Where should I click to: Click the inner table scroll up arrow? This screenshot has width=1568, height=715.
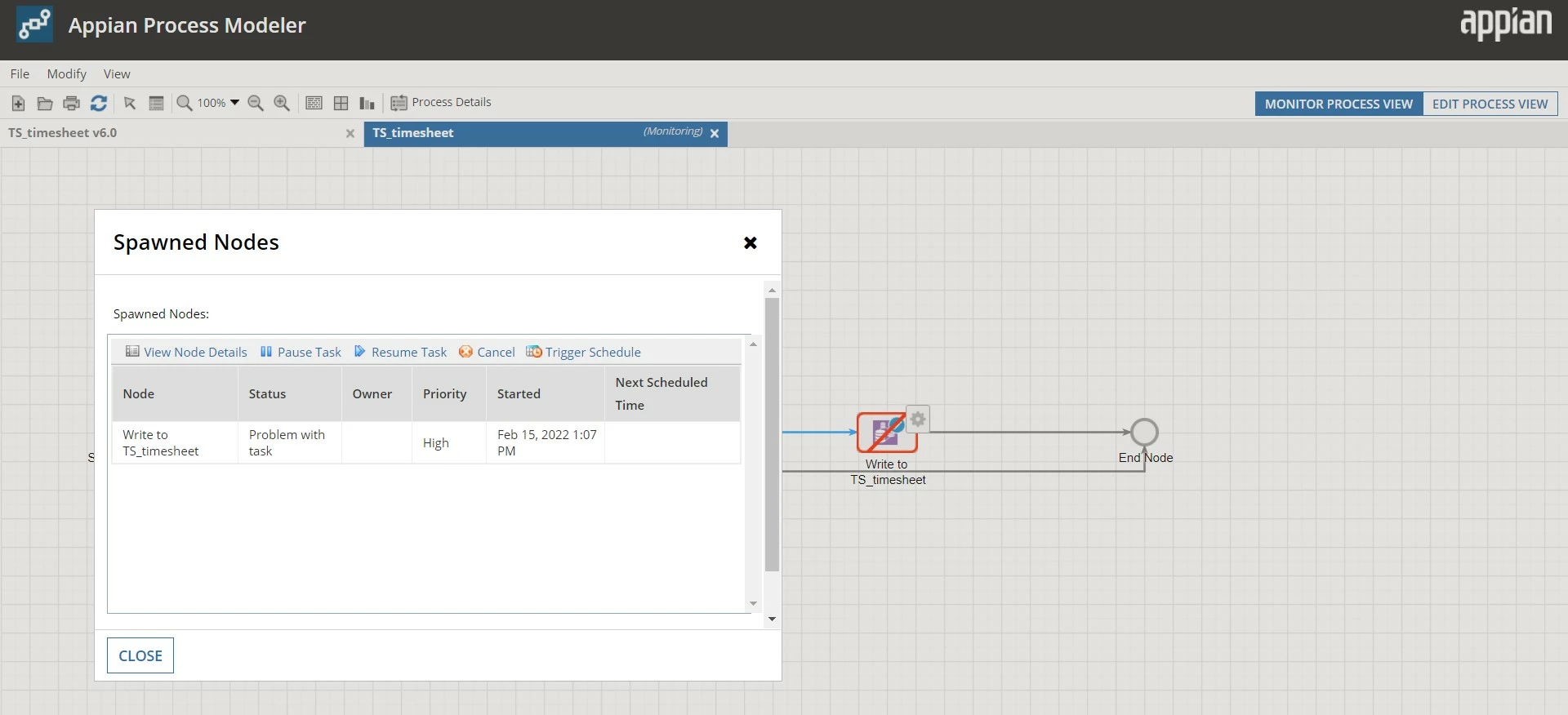[753, 344]
